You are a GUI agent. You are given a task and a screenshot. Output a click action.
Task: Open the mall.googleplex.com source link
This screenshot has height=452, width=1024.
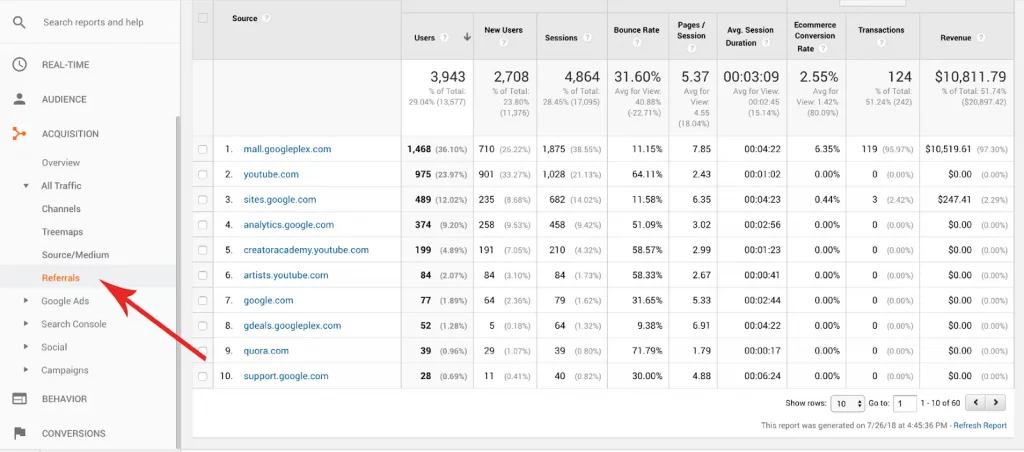point(287,149)
